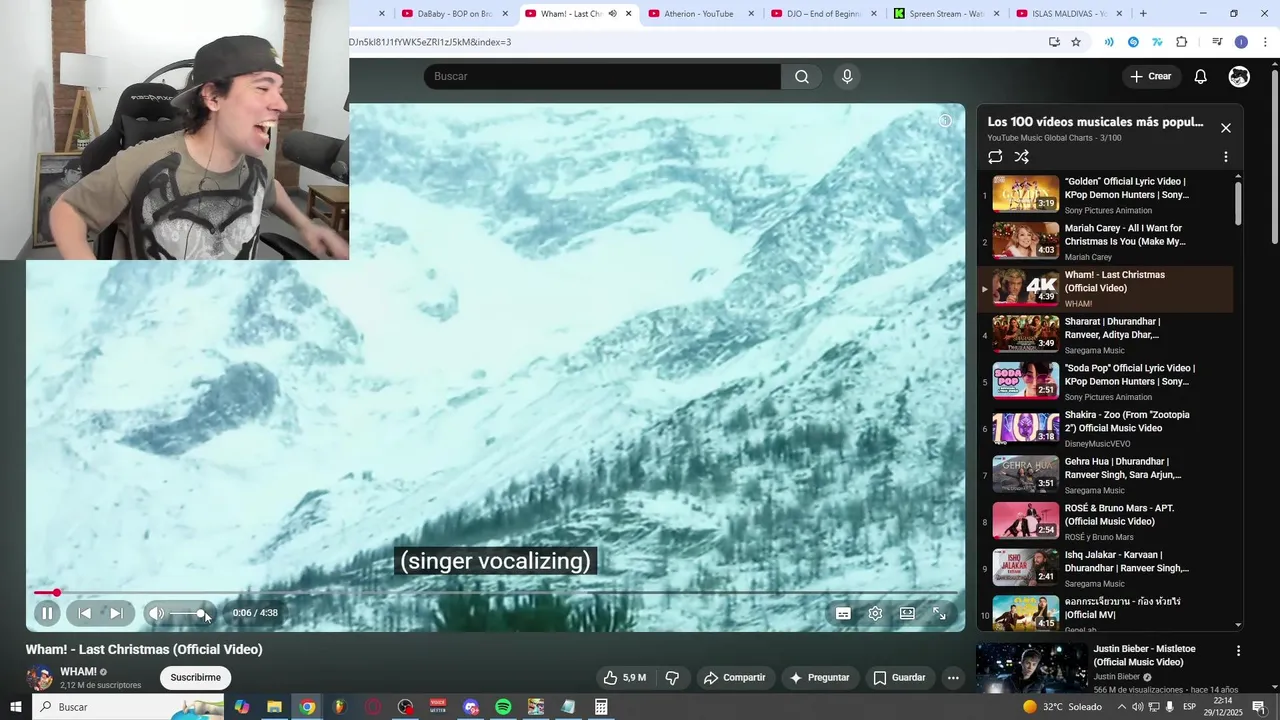
Task: Open options for Justin Bieber Mistletoe video
Action: (1238, 651)
